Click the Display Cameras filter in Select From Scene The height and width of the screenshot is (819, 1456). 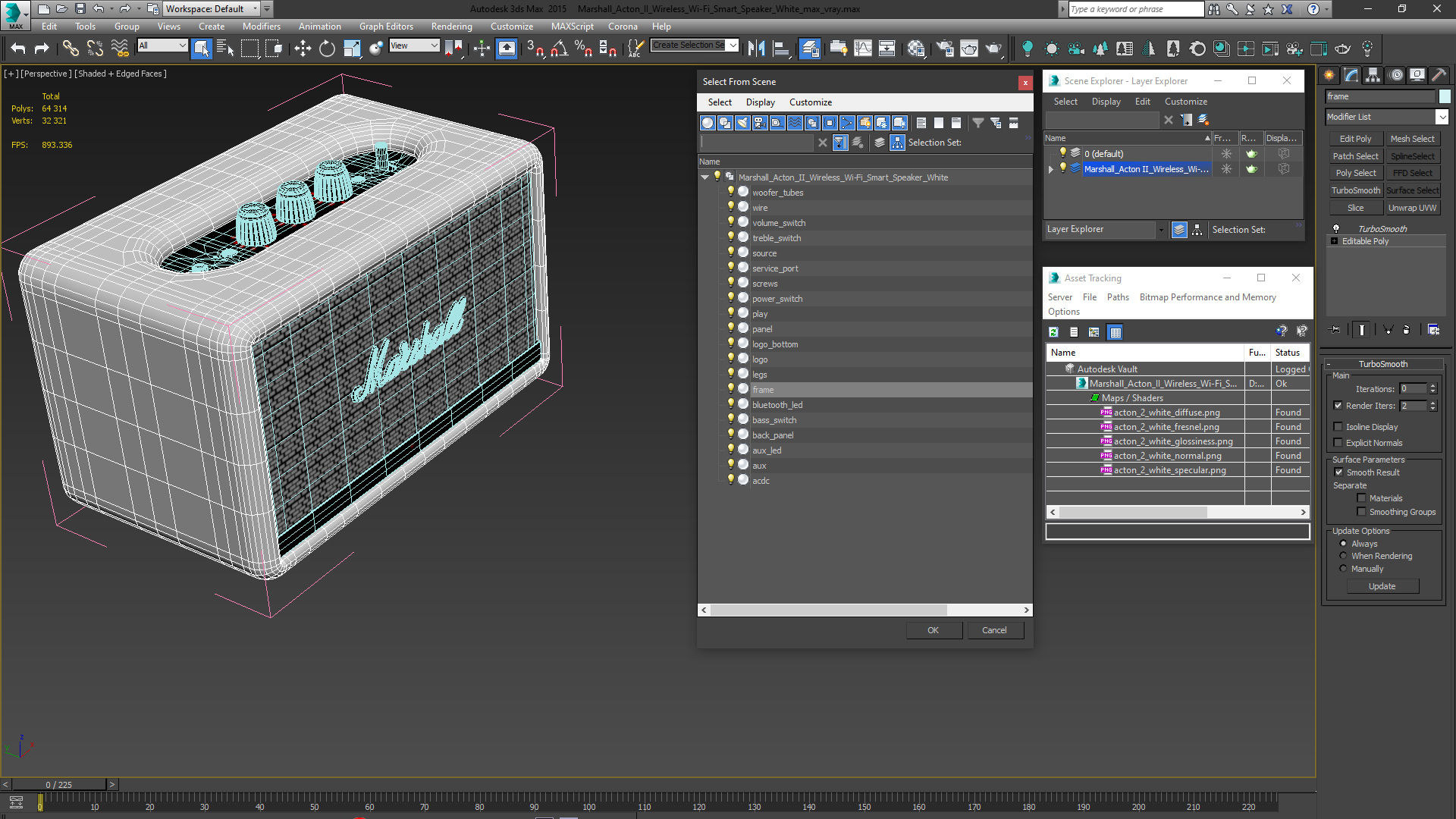(x=759, y=123)
